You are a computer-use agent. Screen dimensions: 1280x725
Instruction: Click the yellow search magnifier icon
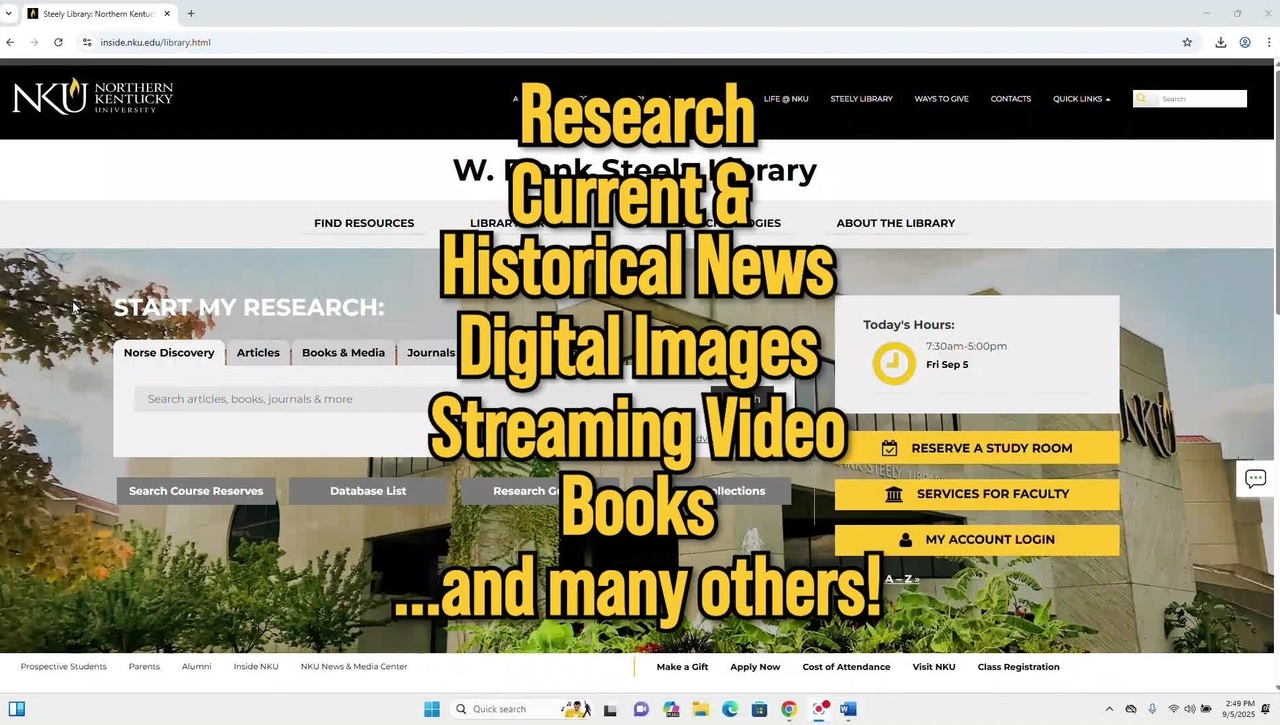pos(1141,99)
